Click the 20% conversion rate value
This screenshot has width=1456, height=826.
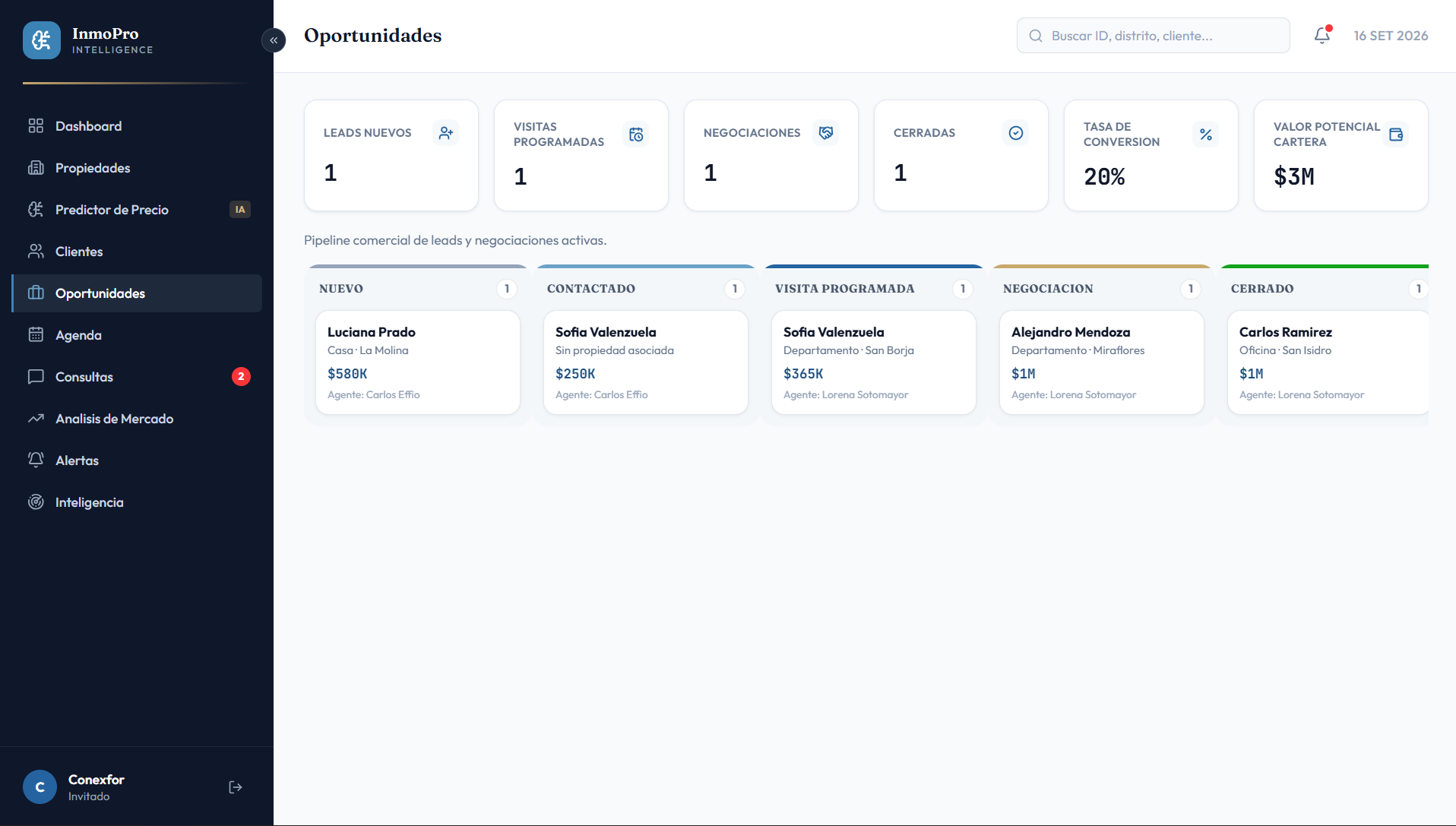click(1104, 177)
